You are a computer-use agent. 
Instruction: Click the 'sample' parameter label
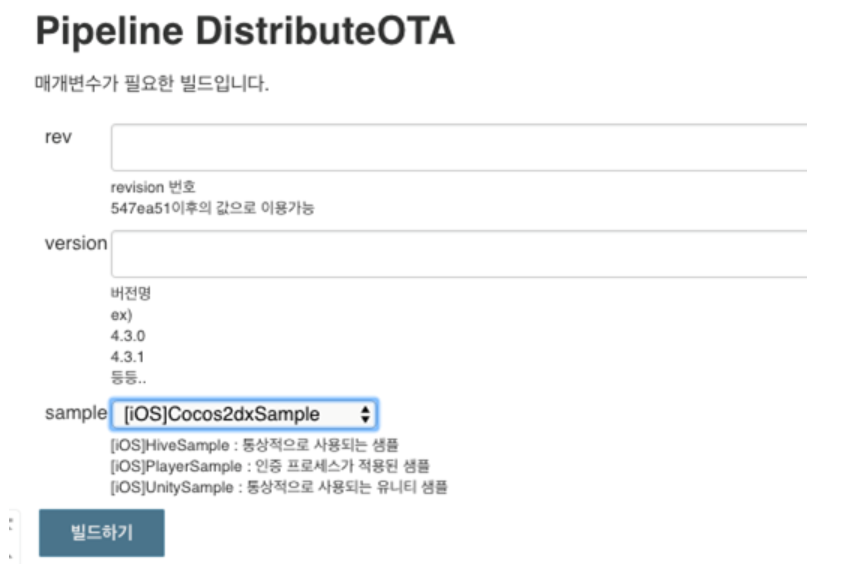75,413
